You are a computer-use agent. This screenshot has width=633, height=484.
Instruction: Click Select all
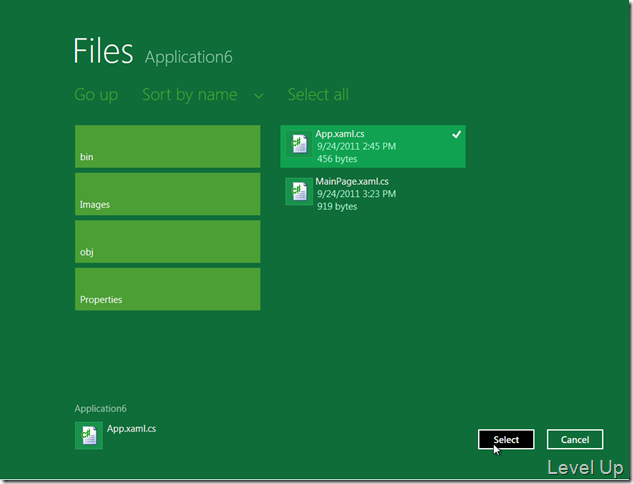pyautogui.click(x=318, y=94)
